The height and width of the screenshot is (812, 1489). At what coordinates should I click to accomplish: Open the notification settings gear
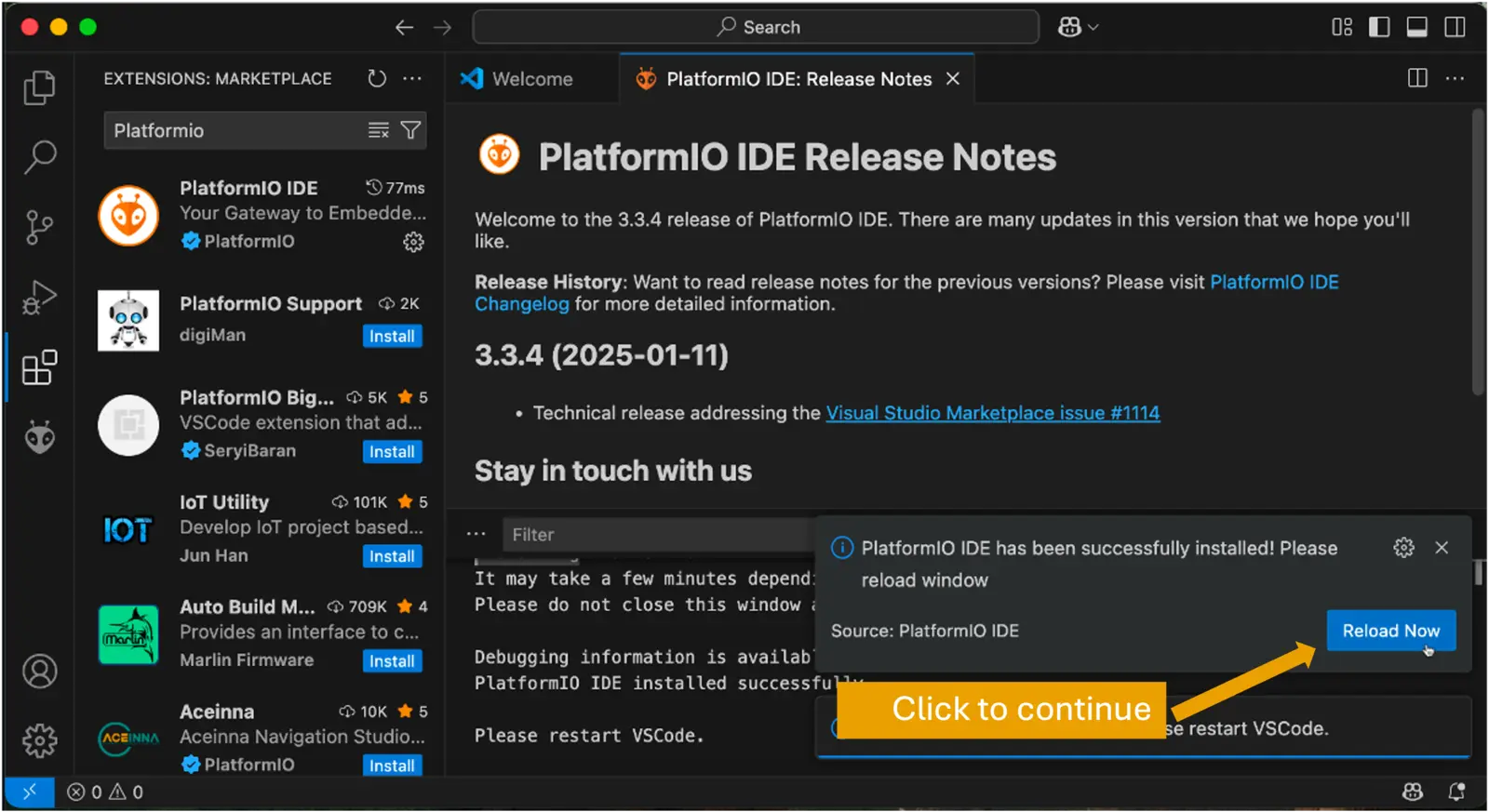point(1403,548)
